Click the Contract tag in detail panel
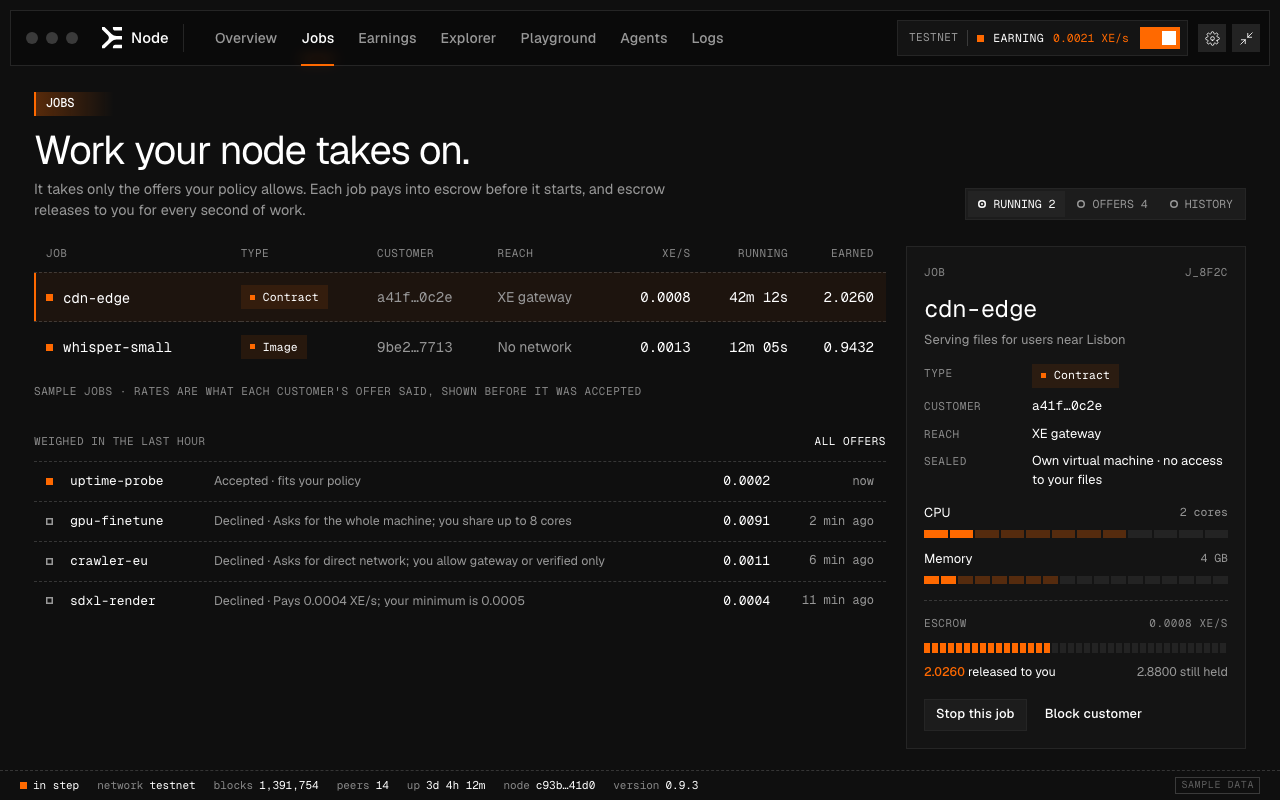 click(x=1075, y=375)
